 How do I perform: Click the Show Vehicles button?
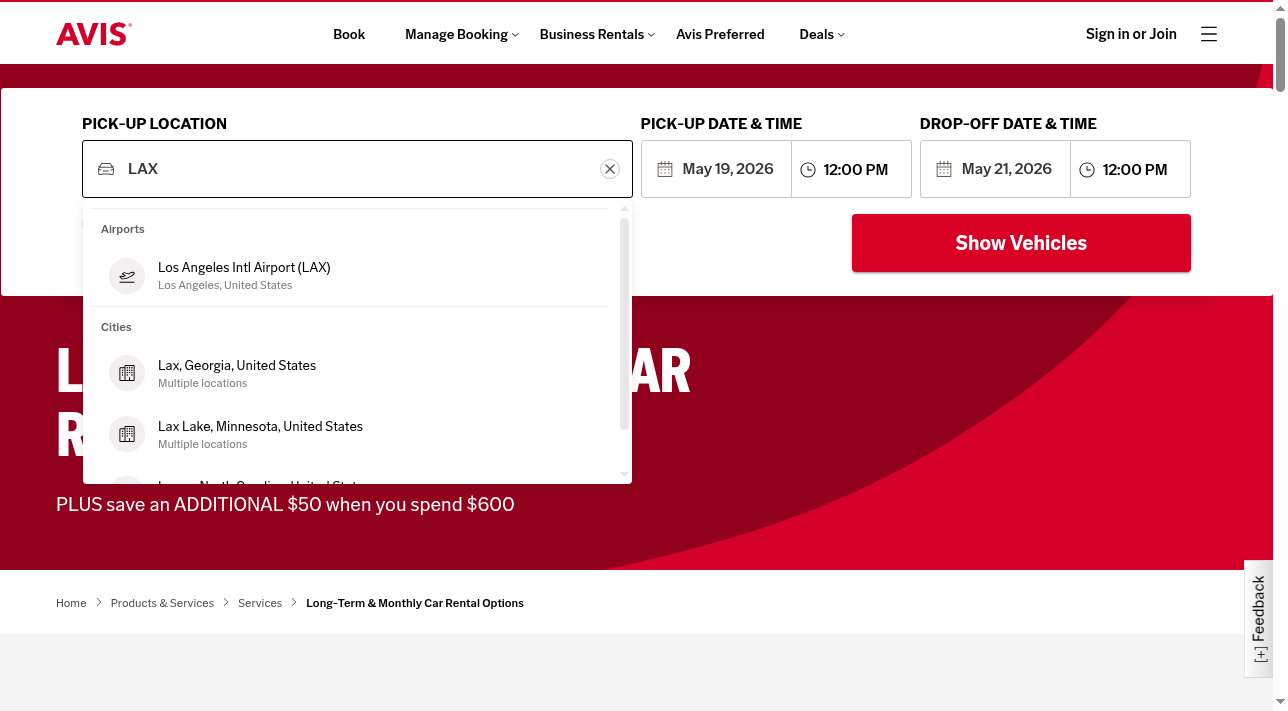coord(1021,243)
